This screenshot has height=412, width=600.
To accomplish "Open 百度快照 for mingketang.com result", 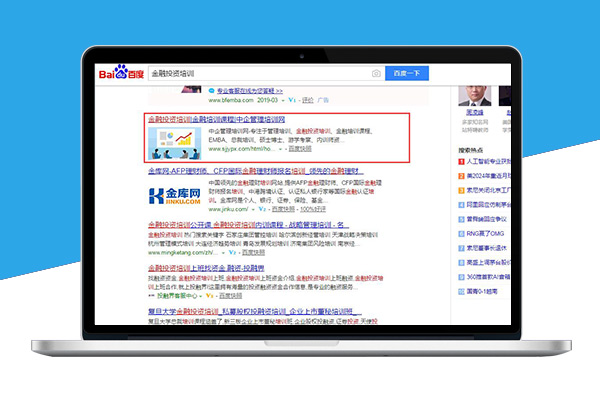I will [253, 252].
